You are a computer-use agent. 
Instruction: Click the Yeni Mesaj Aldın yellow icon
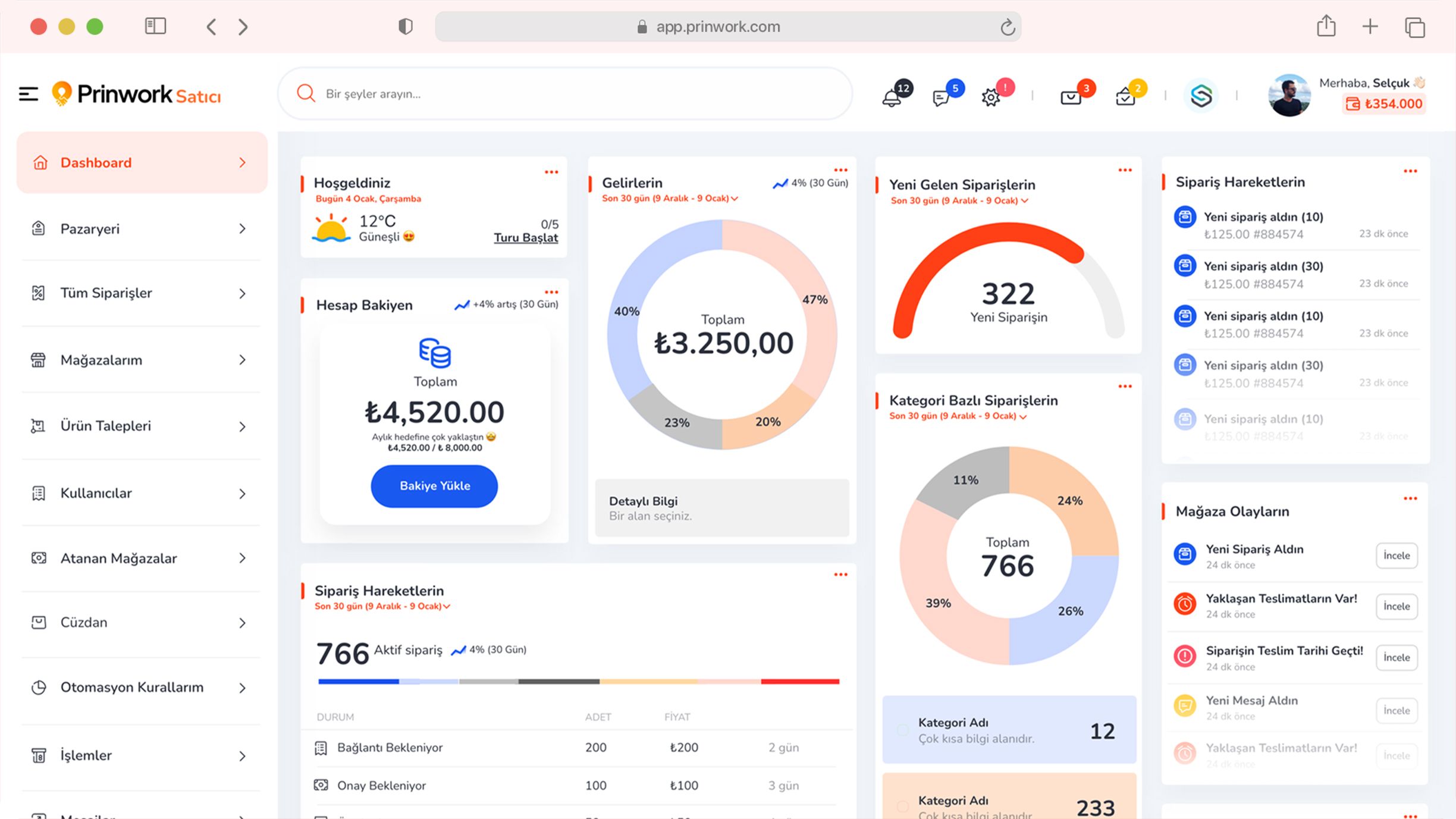tap(1185, 706)
